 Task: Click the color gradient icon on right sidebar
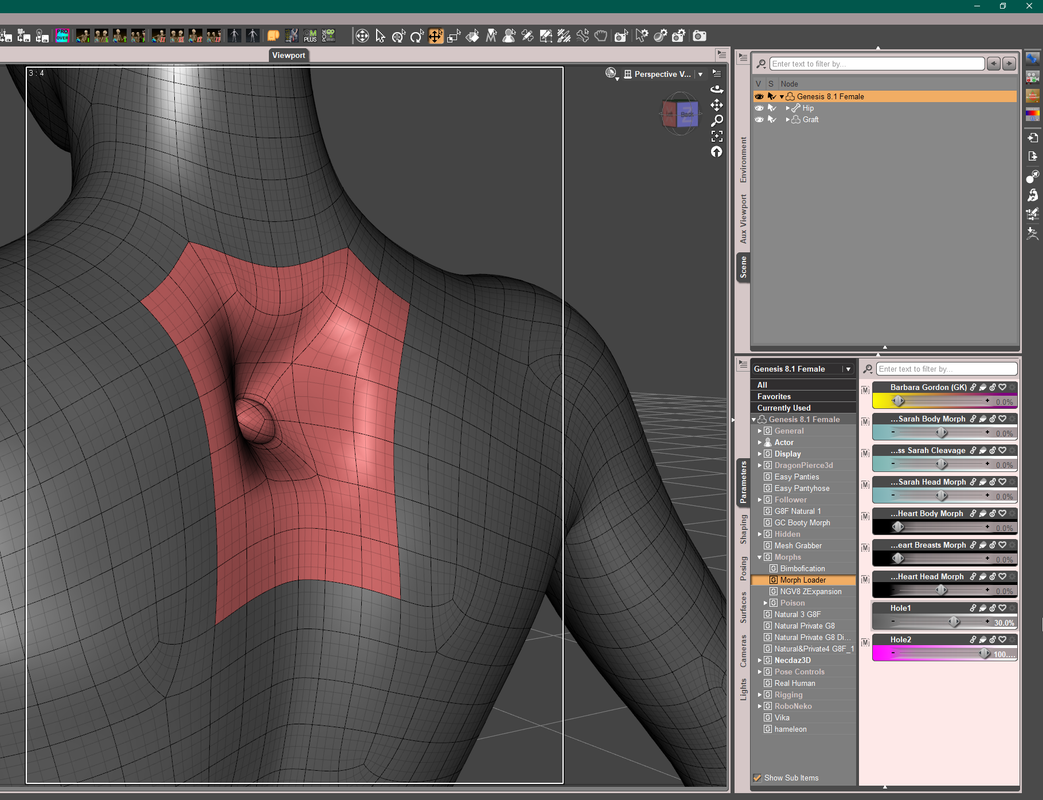(x=1032, y=113)
